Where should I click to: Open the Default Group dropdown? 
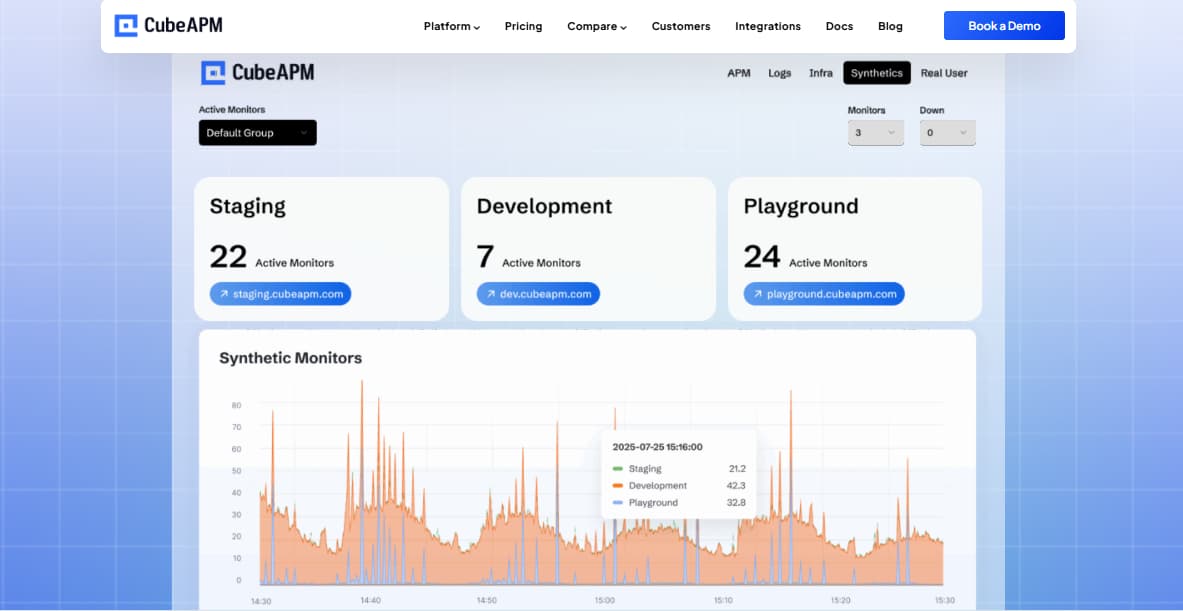click(x=257, y=132)
